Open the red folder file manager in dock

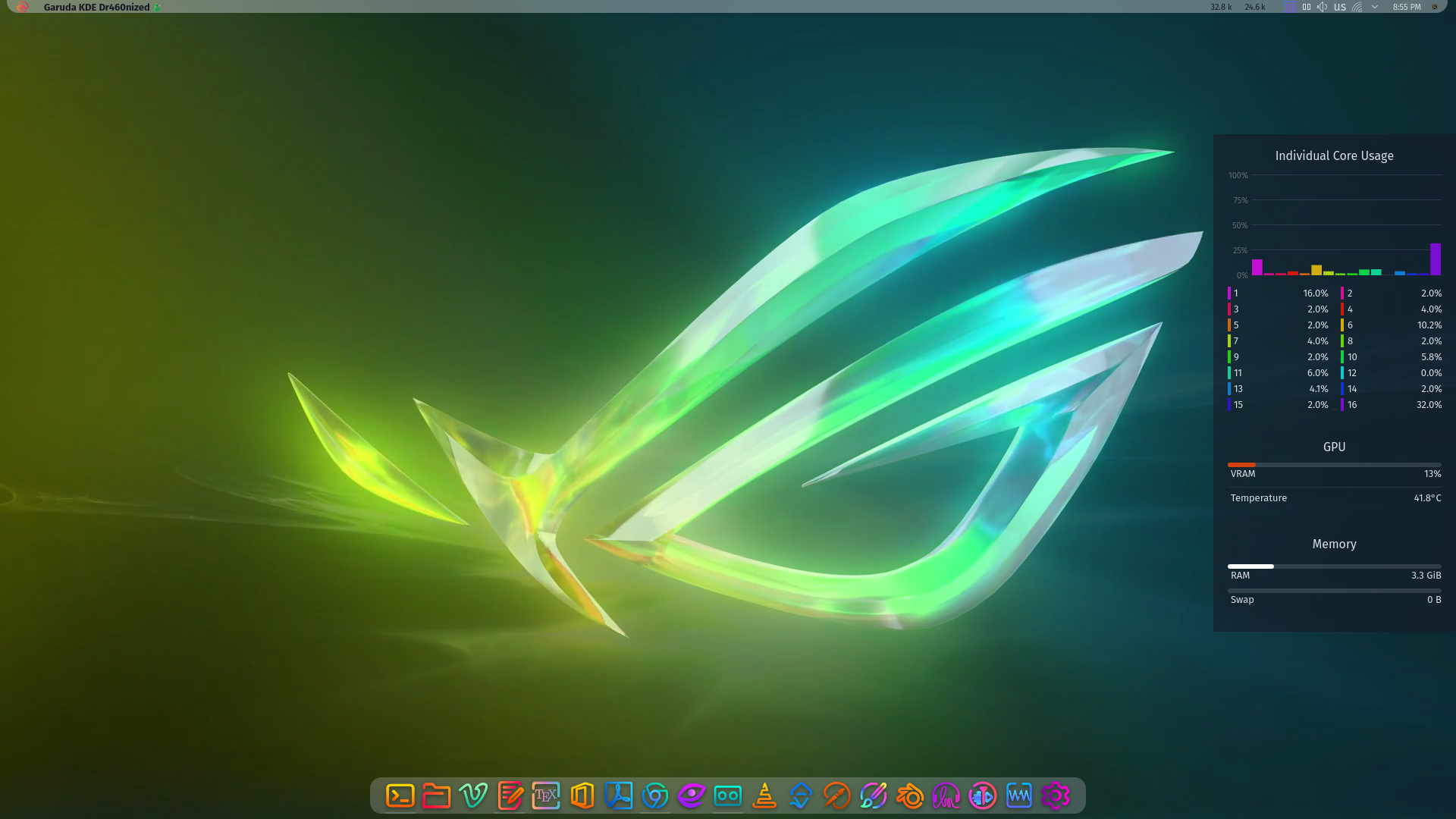point(436,795)
